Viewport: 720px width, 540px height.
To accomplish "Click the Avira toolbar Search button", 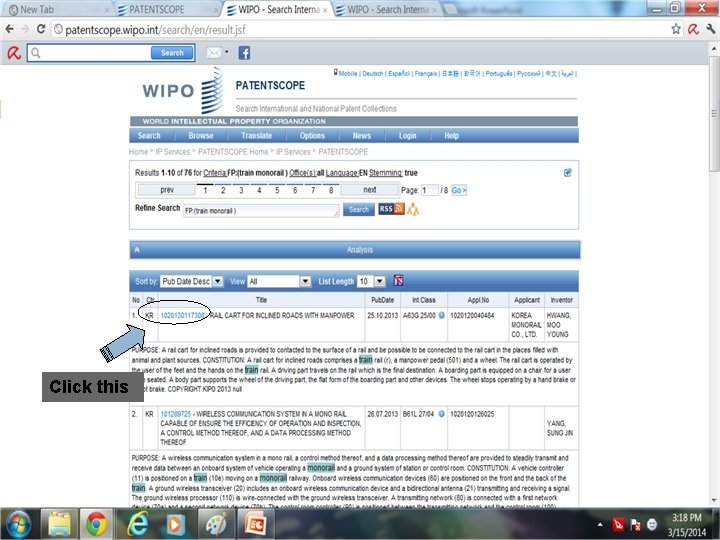I will tap(172, 53).
